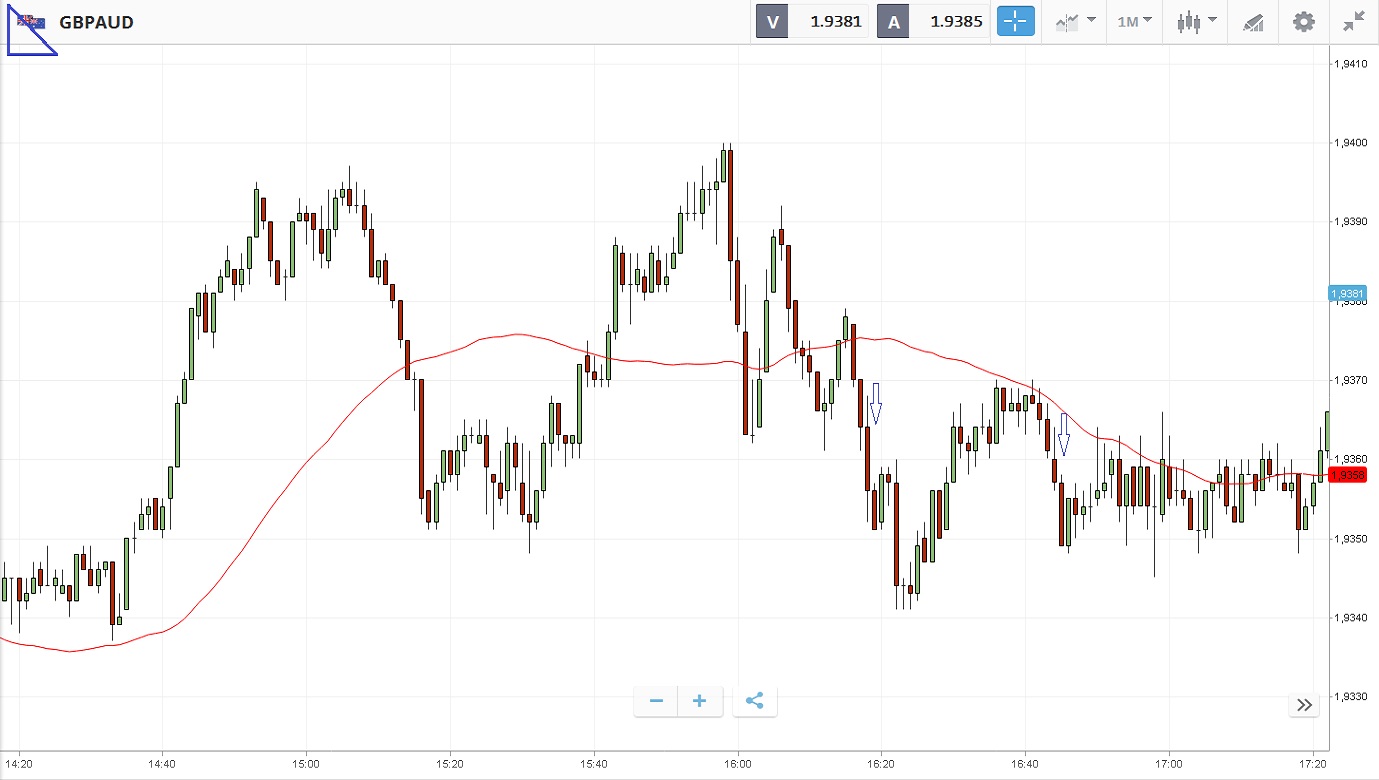Expand the candlestick chart type dropdown
The width and height of the screenshot is (1379, 780).
(x=1196, y=21)
